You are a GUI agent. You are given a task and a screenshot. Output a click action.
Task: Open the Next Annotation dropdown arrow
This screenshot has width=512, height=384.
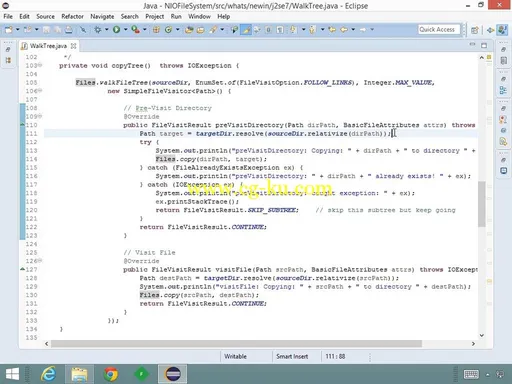(x=303, y=30)
